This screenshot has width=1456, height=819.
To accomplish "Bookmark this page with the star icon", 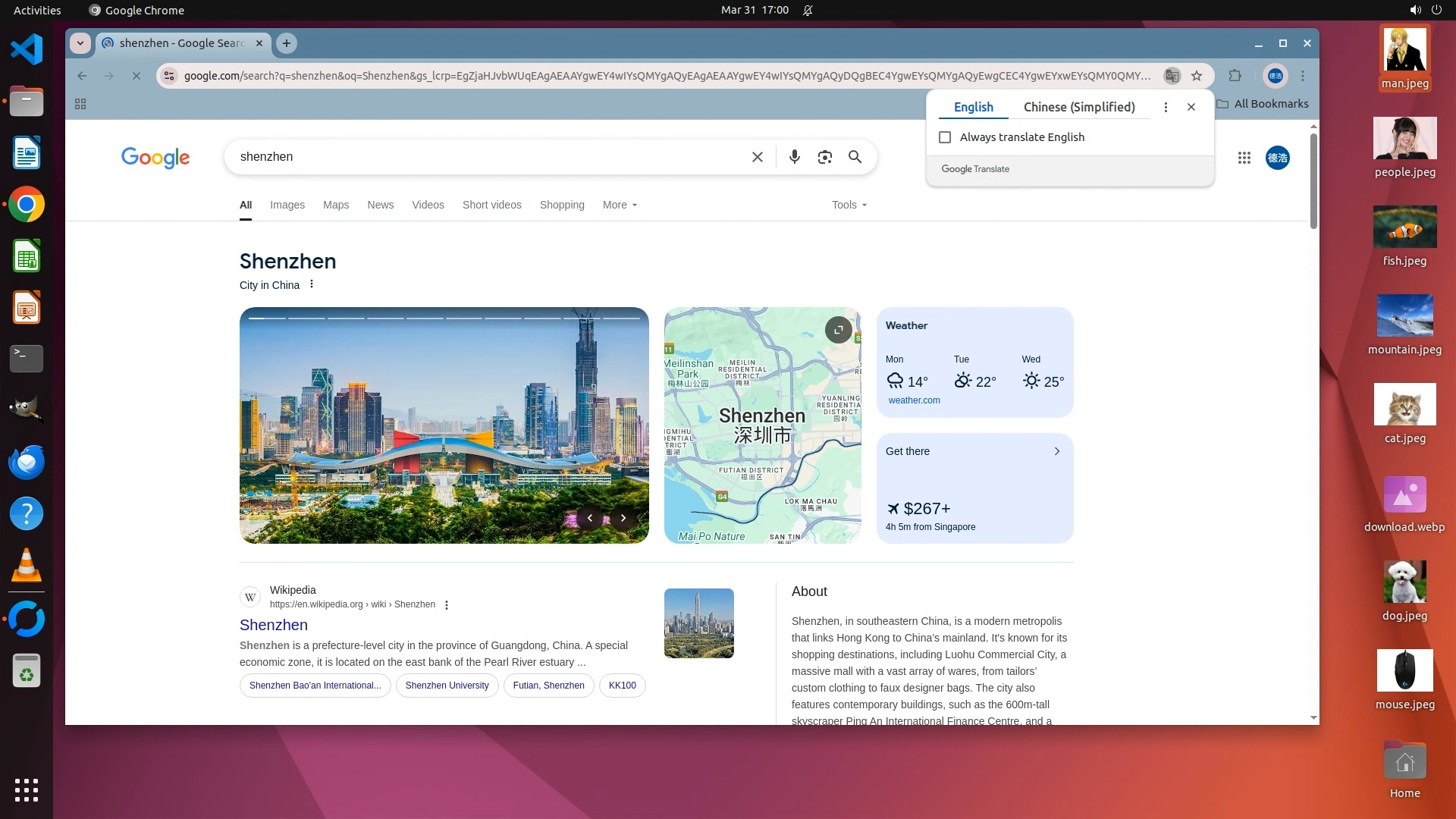I will (x=1197, y=76).
